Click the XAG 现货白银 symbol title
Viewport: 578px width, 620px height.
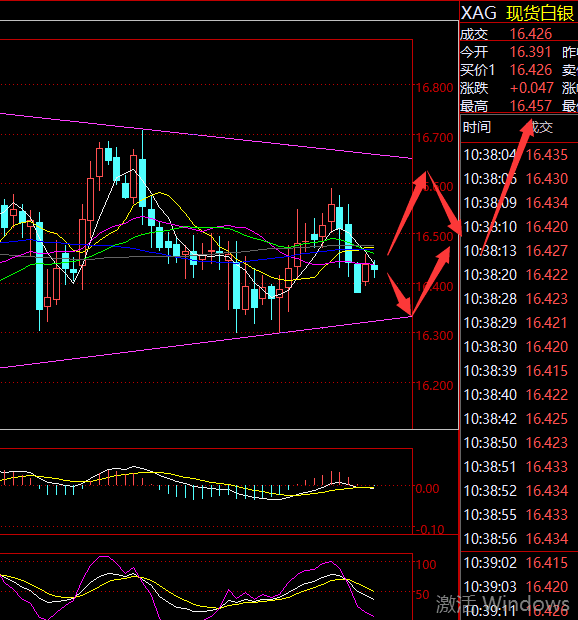(x=517, y=13)
